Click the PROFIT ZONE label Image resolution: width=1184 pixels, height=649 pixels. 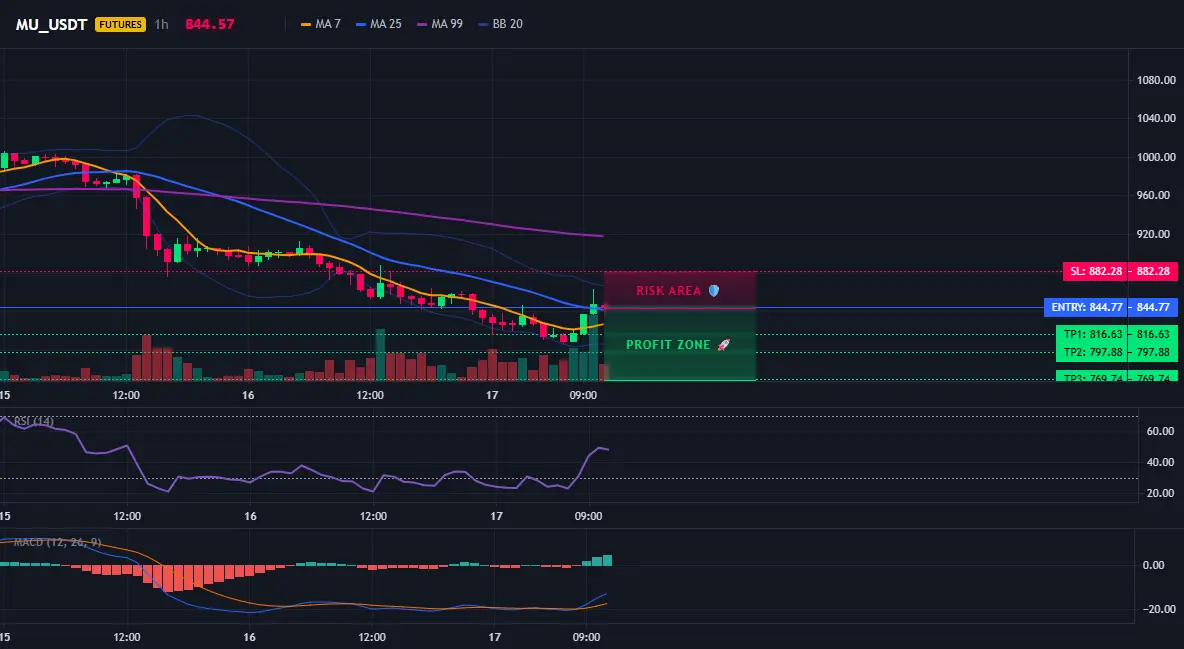pyautogui.click(x=668, y=345)
